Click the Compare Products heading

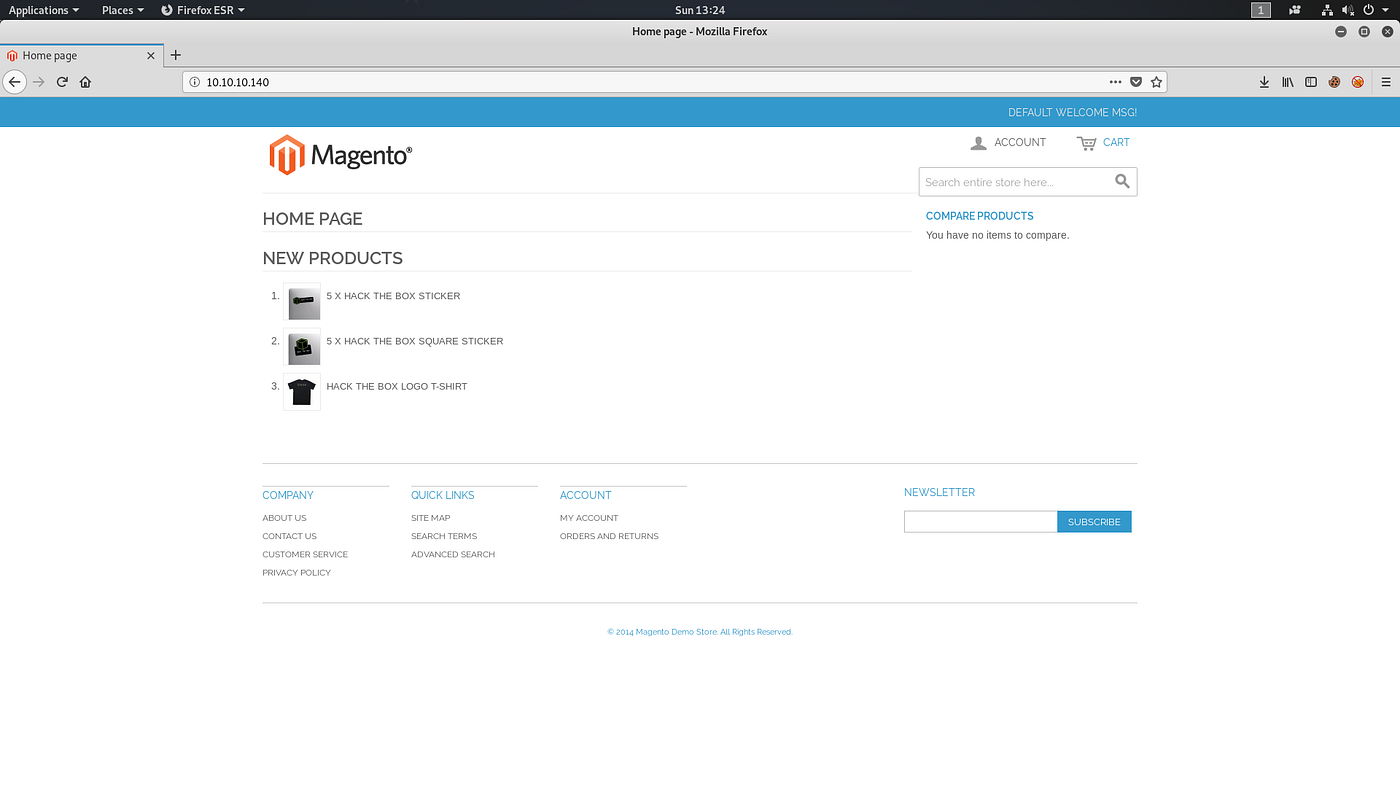click(x=980, y=216)
